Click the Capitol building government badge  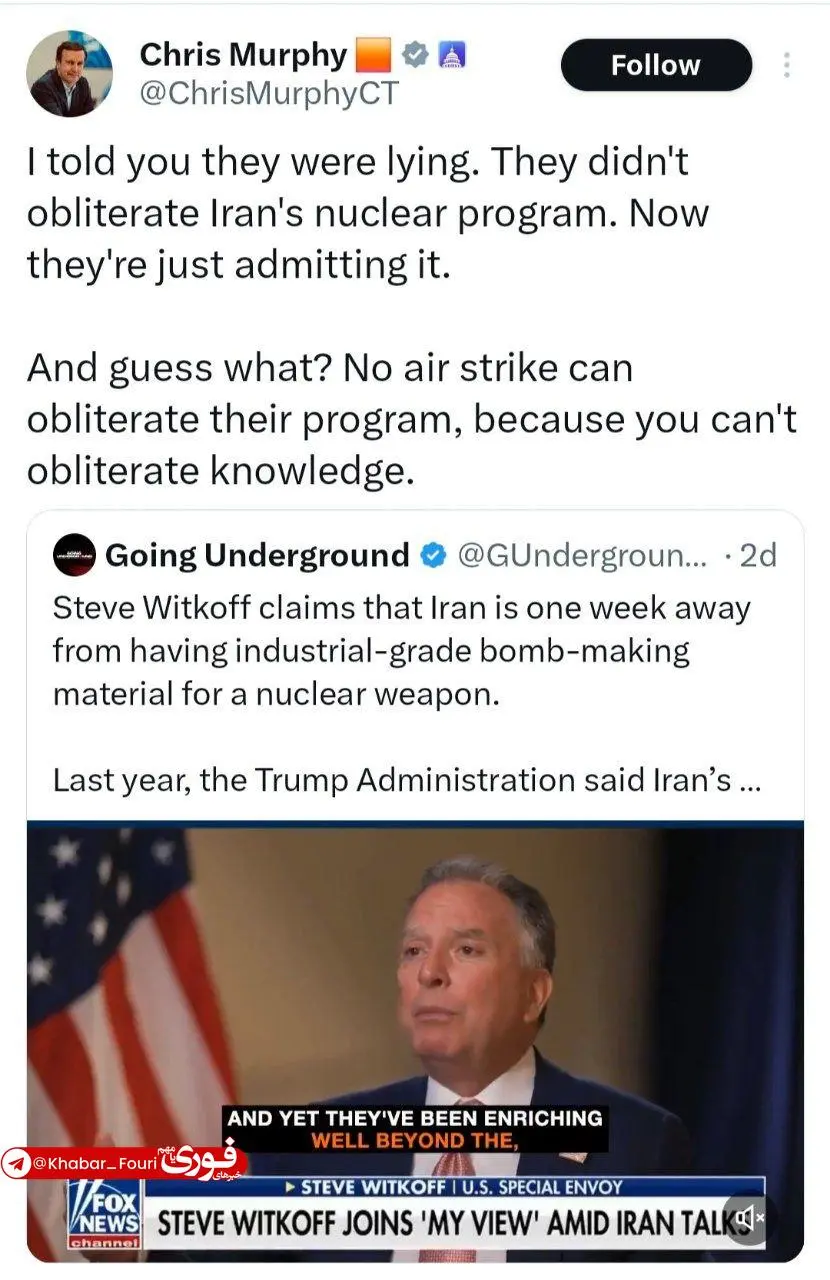click(x=451, y=56)
